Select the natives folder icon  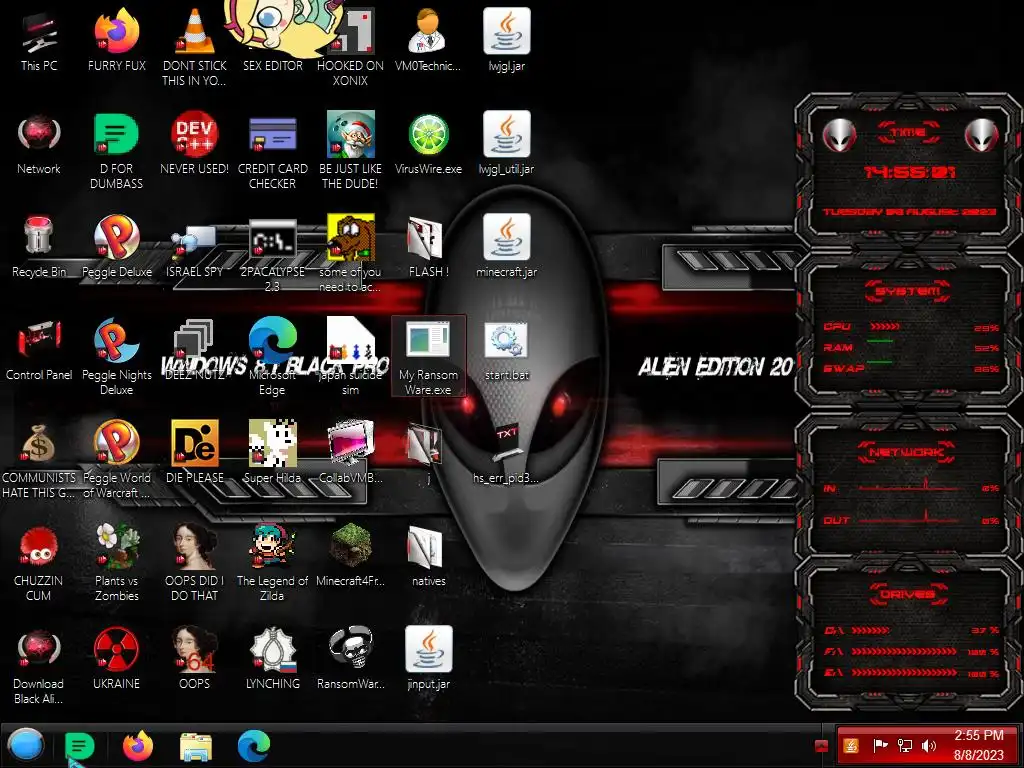point(428,555)
